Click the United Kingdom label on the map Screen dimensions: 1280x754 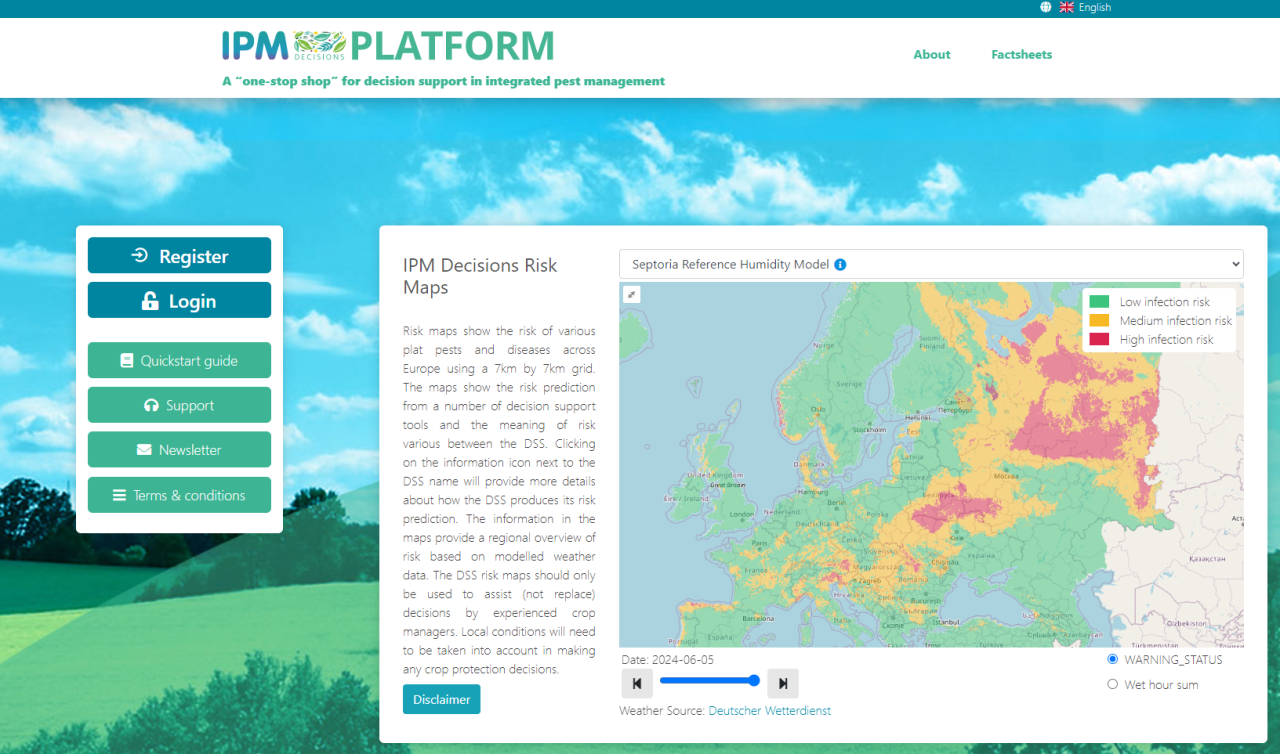click(x=715, y=475)
